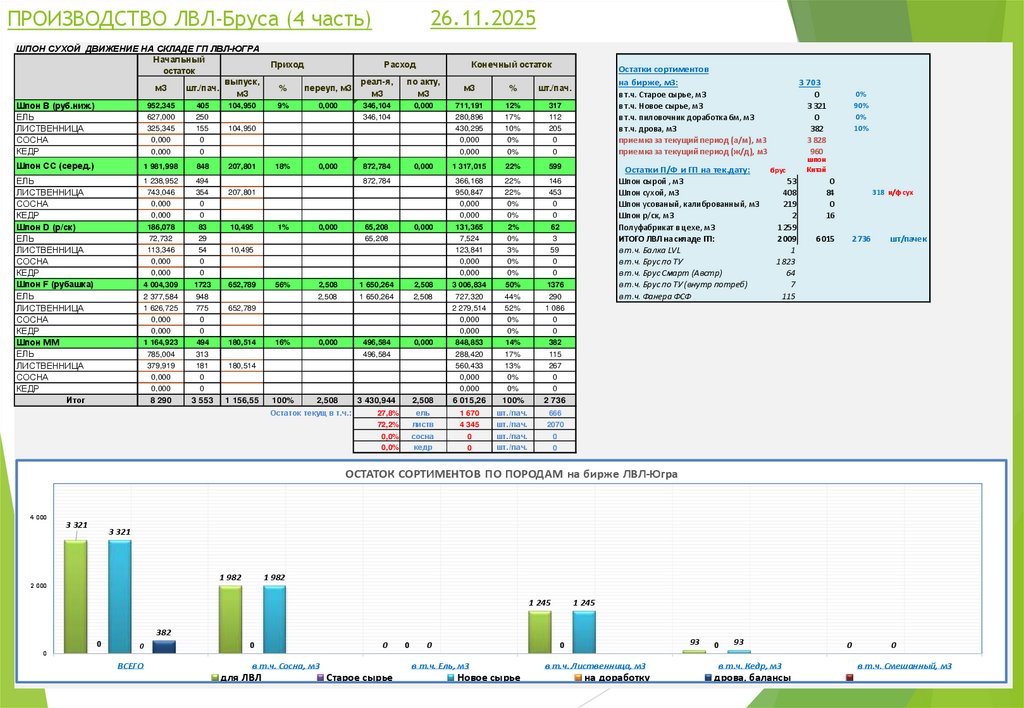Screen dimensions: 1024x708
Task: Click cell 1 164,923 in Шпон ММ row
Action: tap(160, 342)
